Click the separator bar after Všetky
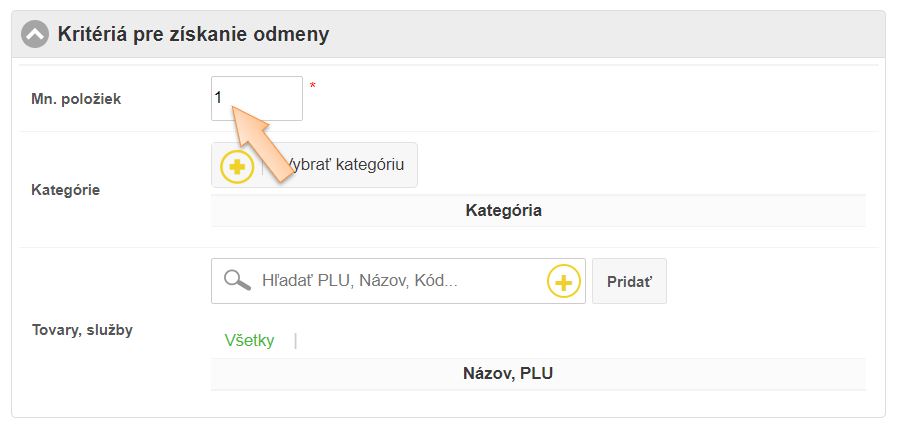The width and height of the screenshot is (902, 433). (295, 340)
